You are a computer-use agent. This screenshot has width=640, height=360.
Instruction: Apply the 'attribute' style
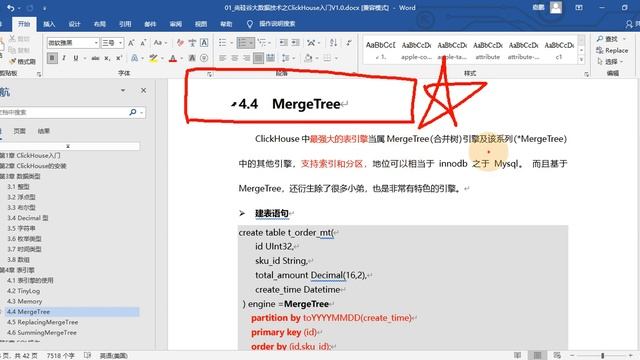(488, 50)
